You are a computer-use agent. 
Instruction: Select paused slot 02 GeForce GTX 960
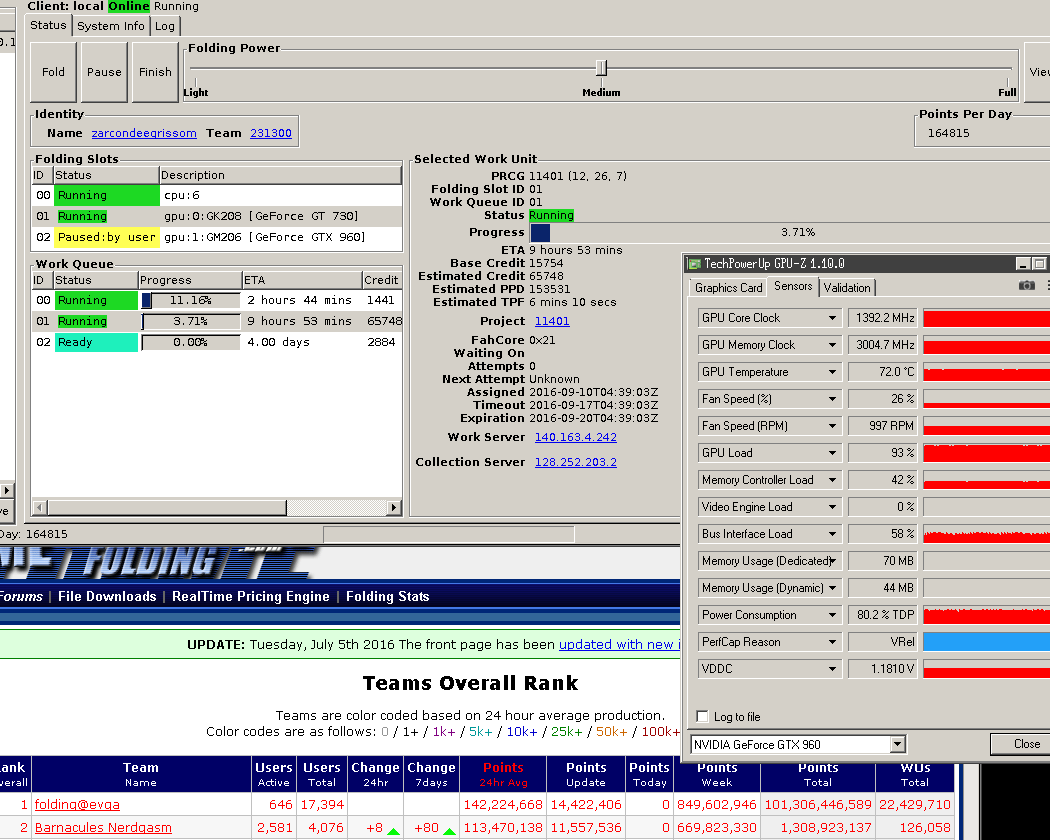click(x=217, y=237)
